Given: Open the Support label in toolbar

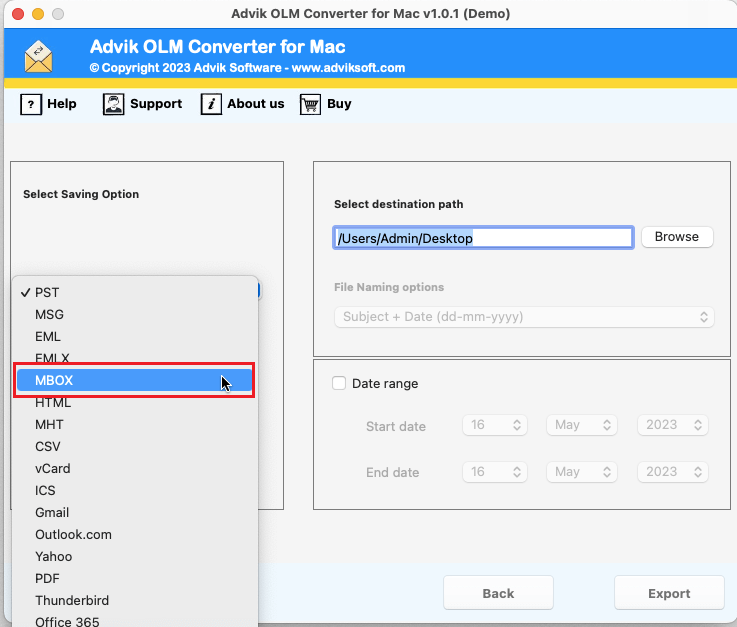Looking at the screenshot, I should pyautogui.click(x=156, y=103).
